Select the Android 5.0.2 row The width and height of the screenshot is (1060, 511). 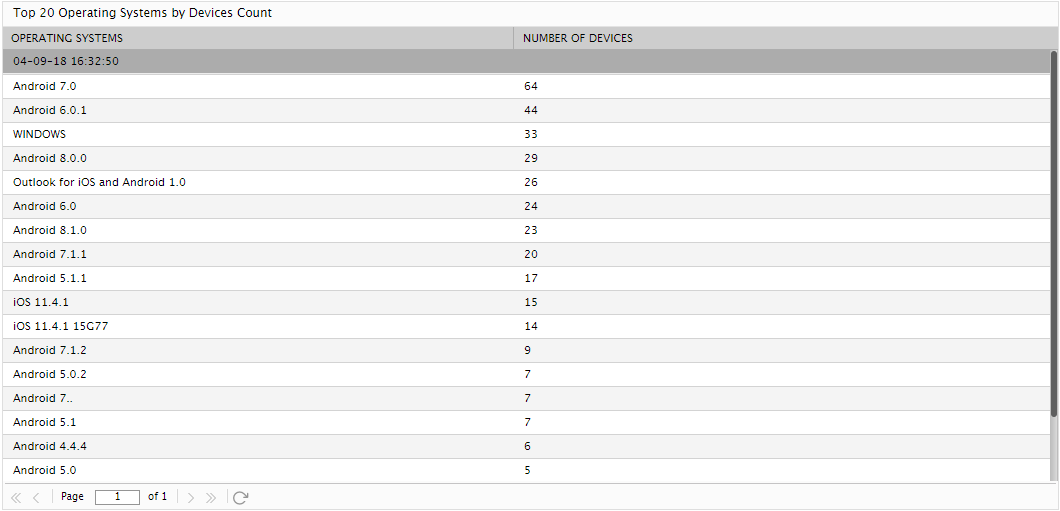click(x=526, y=374)
